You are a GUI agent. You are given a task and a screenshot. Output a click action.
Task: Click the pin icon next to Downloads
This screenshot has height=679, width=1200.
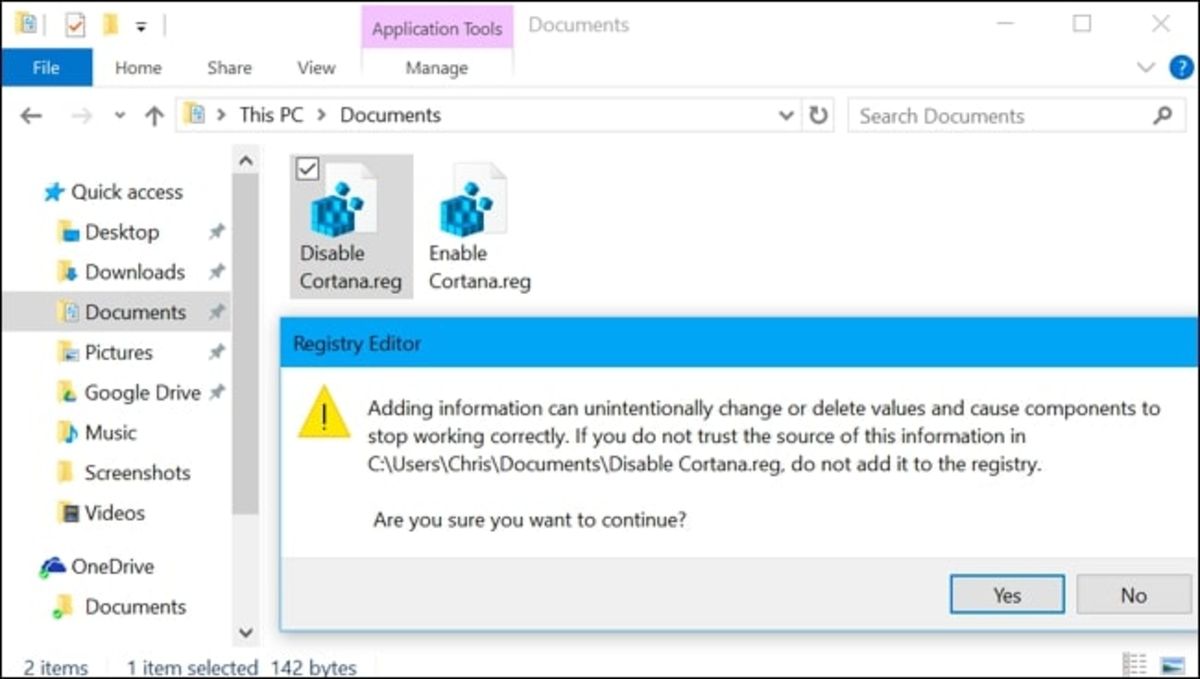pyautogui.click(x=215, y=272)
